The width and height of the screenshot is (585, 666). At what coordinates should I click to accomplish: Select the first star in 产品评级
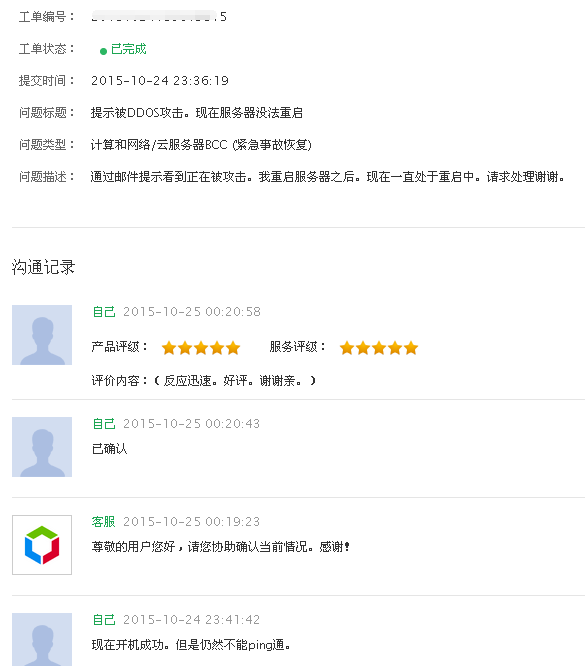pos(169,348)
